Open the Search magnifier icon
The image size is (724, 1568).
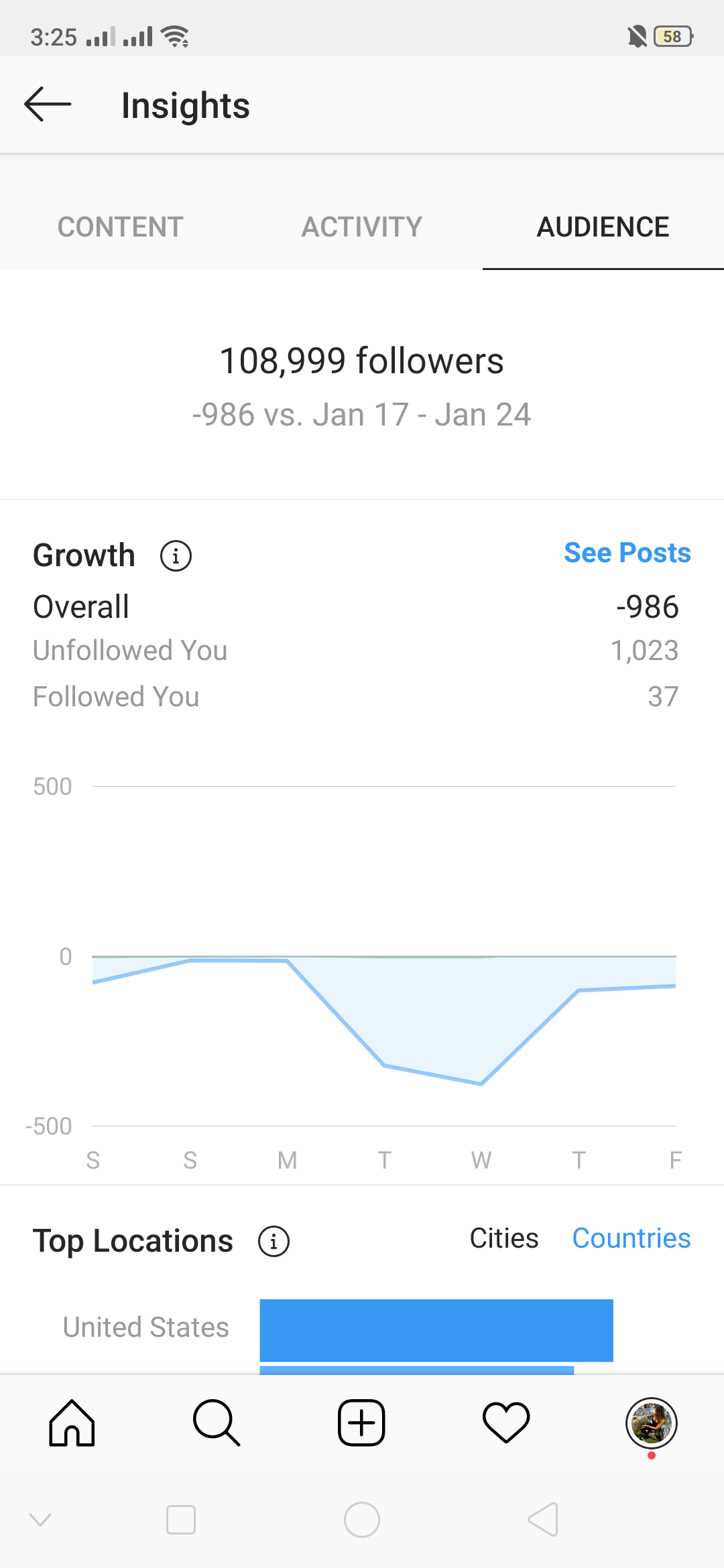pyautogui.click(x=217, y=1423)
